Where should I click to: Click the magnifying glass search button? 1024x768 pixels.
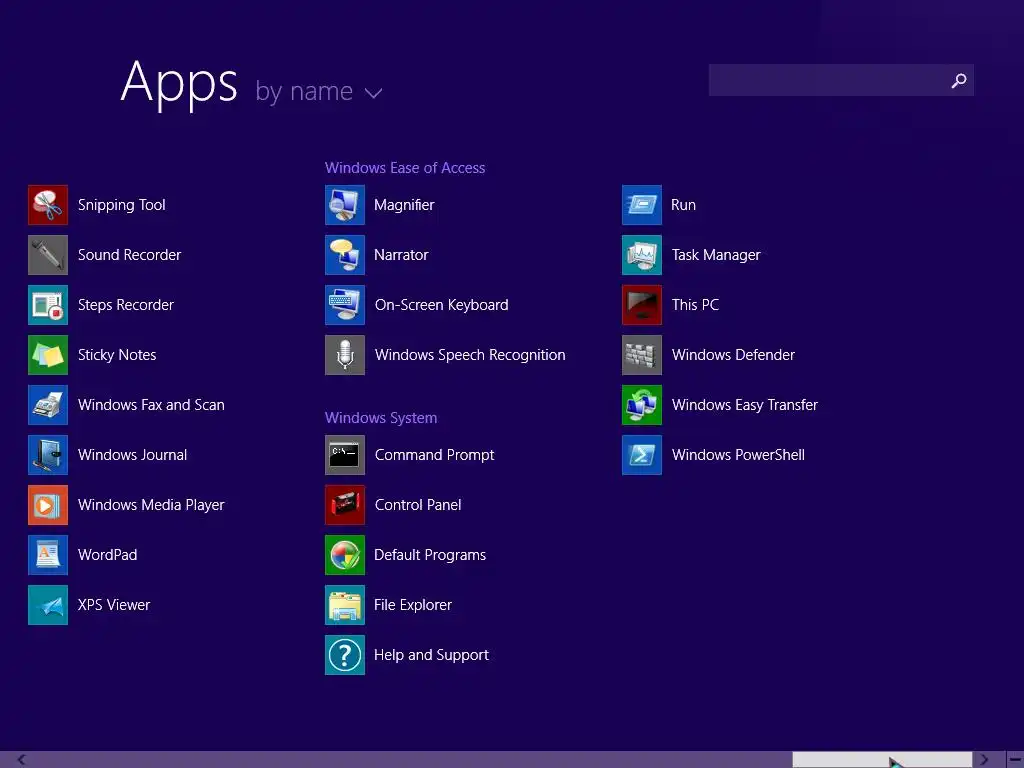pyautogui.click(x=959, y=80)
